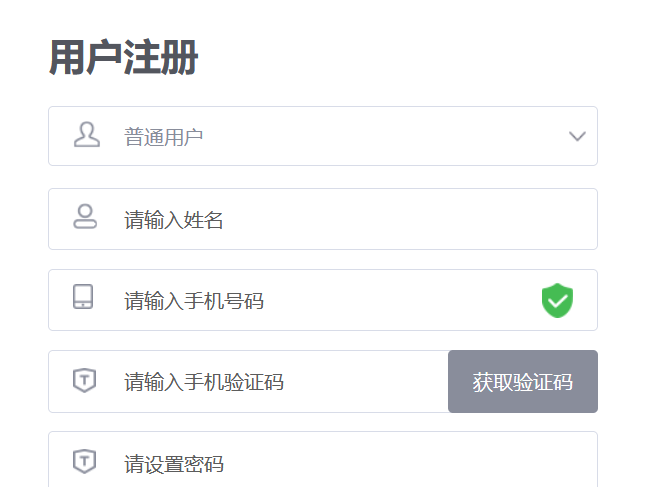Expand the 普通用户 dropdown chevron arrow
This screenshot has width=659, height=487.
tap(577, 136)
